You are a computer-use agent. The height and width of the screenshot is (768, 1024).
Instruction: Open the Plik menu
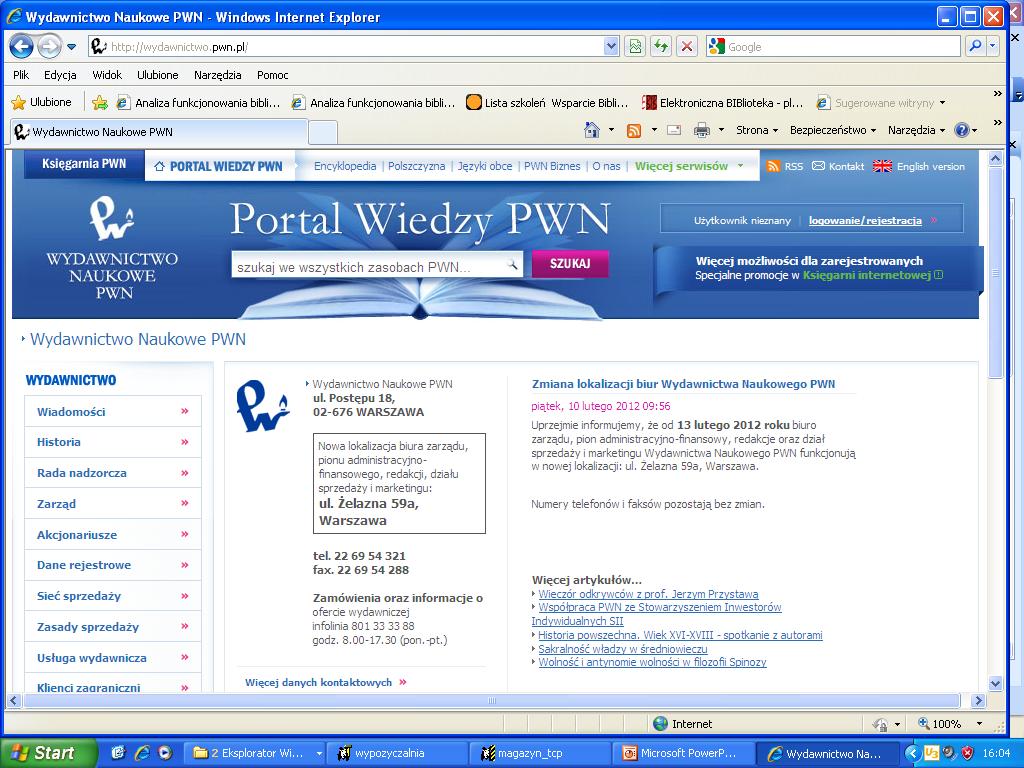point(21,75)
